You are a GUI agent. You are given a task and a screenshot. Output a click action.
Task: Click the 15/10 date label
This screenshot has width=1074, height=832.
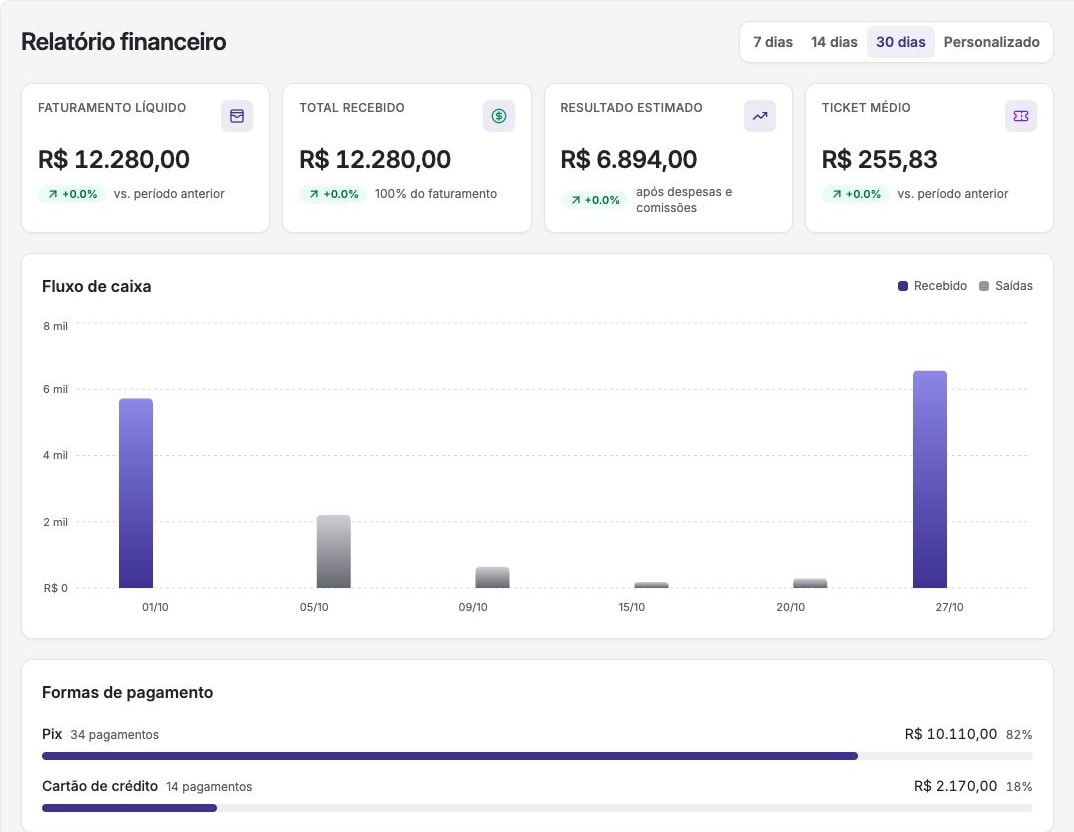(x=632, y=607)
